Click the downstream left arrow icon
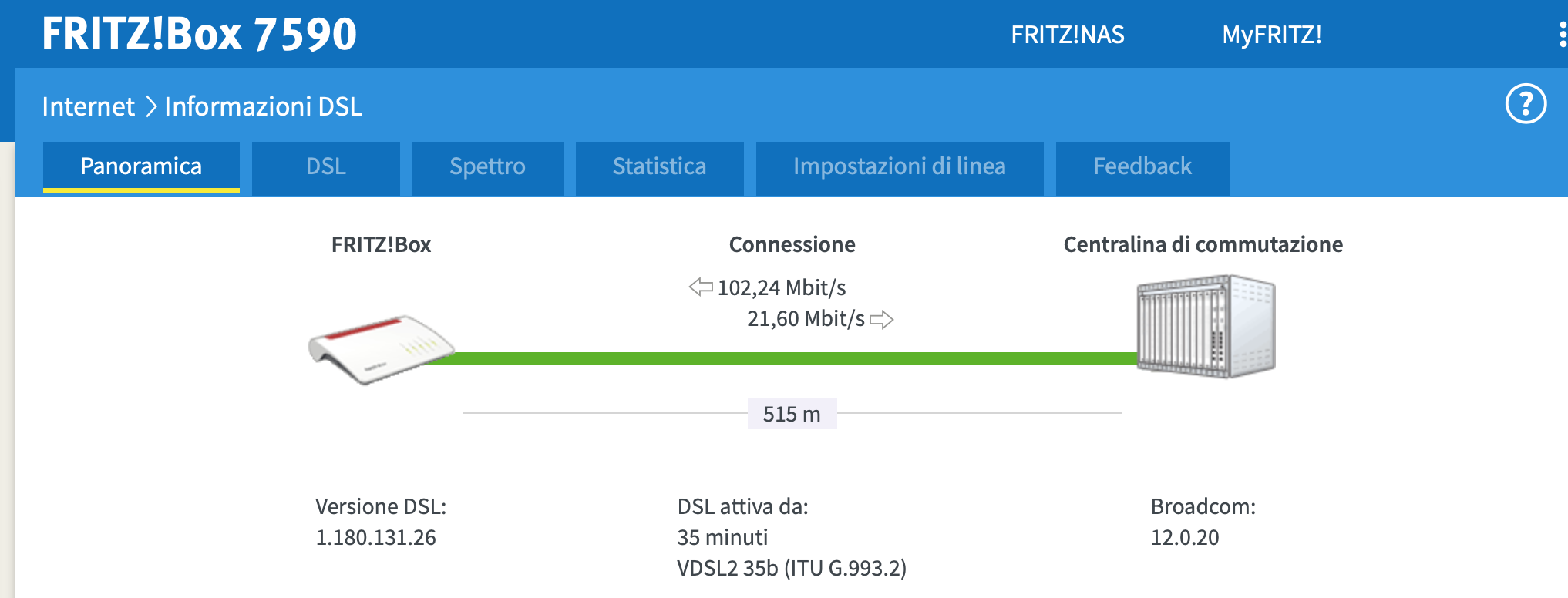The image size is (1568, 598). tap(701, 287)
